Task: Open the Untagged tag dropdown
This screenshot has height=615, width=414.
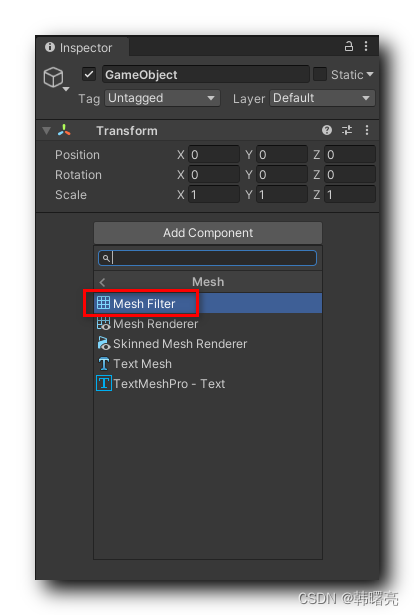Action: click(162, 98)
